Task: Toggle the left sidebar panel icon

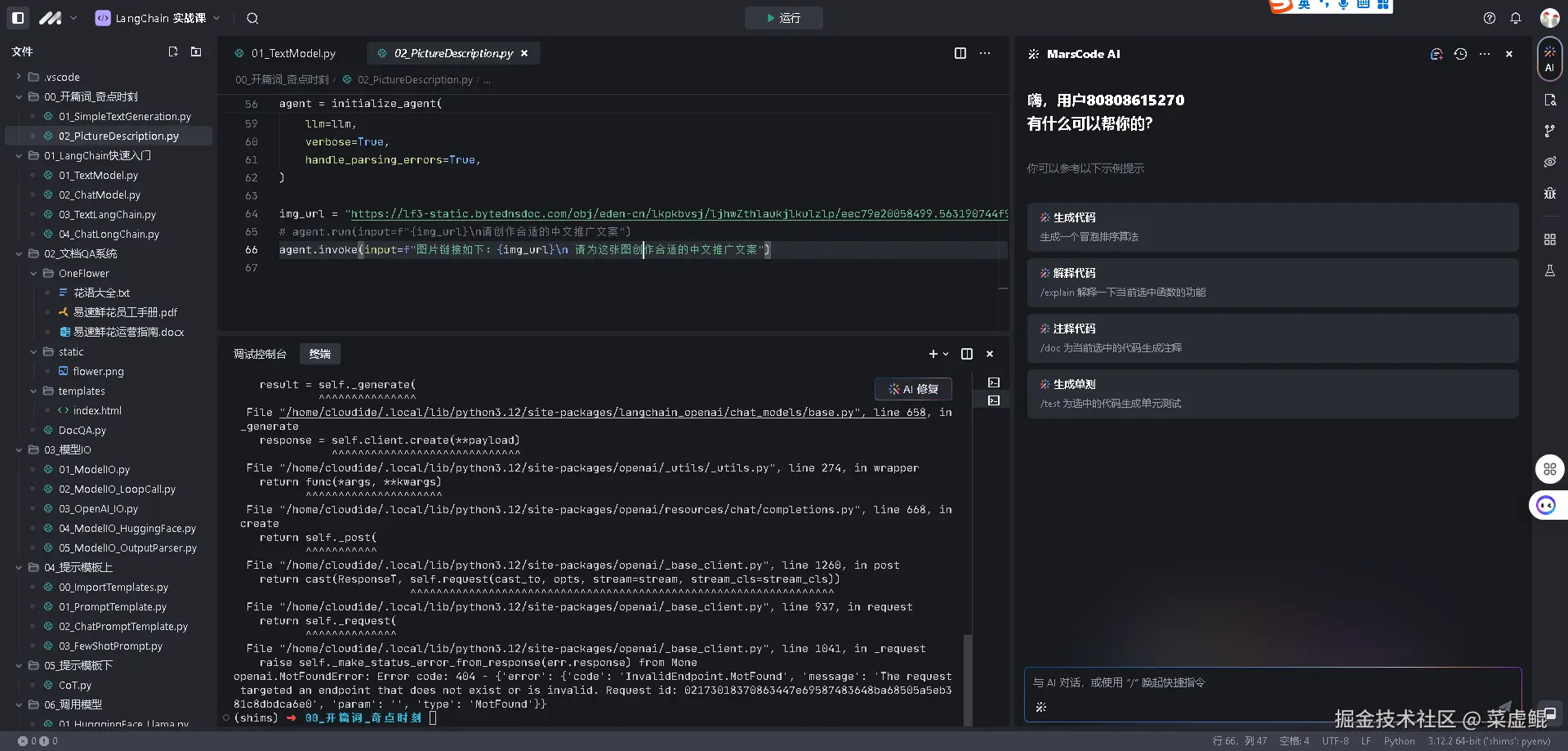Action: (18, 18)
